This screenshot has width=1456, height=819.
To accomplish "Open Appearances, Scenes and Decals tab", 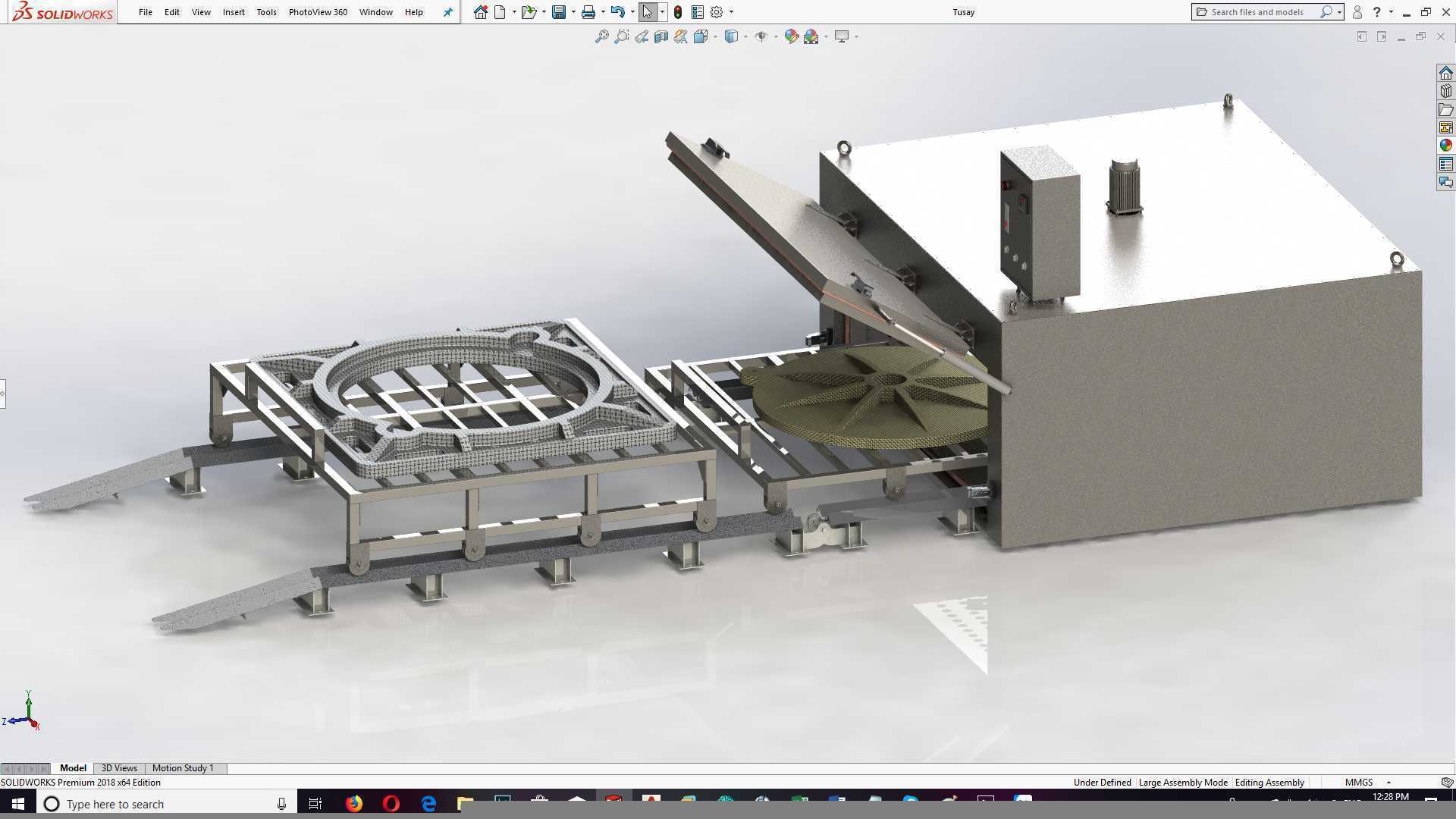I will click(1445, 146).
